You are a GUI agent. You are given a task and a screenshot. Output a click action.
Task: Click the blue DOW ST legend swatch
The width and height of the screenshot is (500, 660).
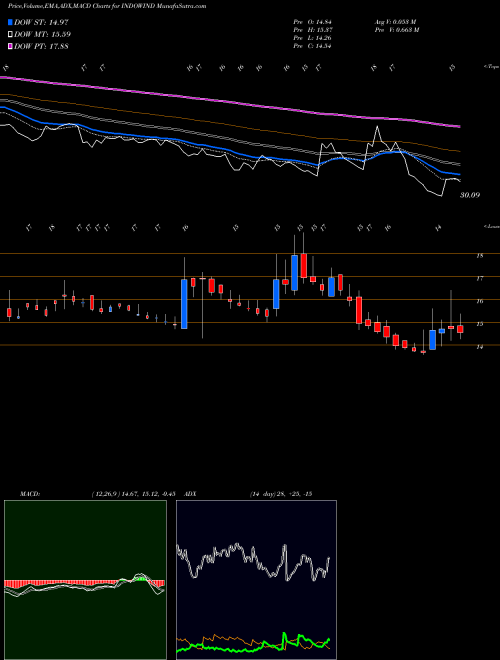11,22
